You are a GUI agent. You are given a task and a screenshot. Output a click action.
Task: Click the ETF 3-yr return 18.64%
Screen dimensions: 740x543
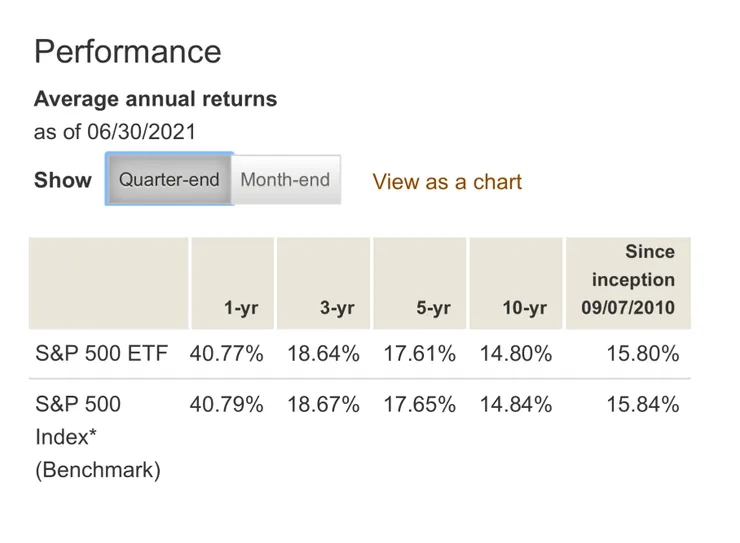323,353
